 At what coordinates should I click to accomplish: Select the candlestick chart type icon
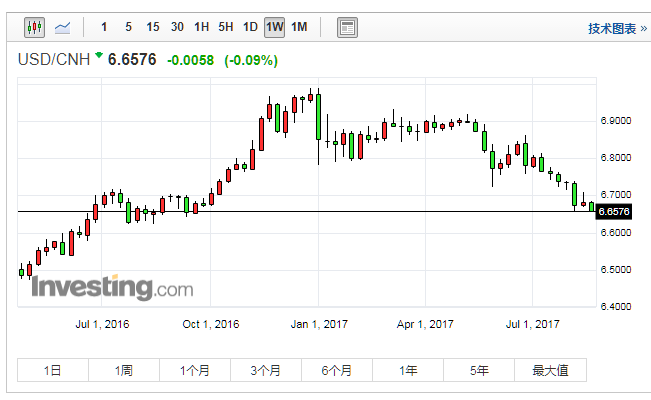pos(34,27)
